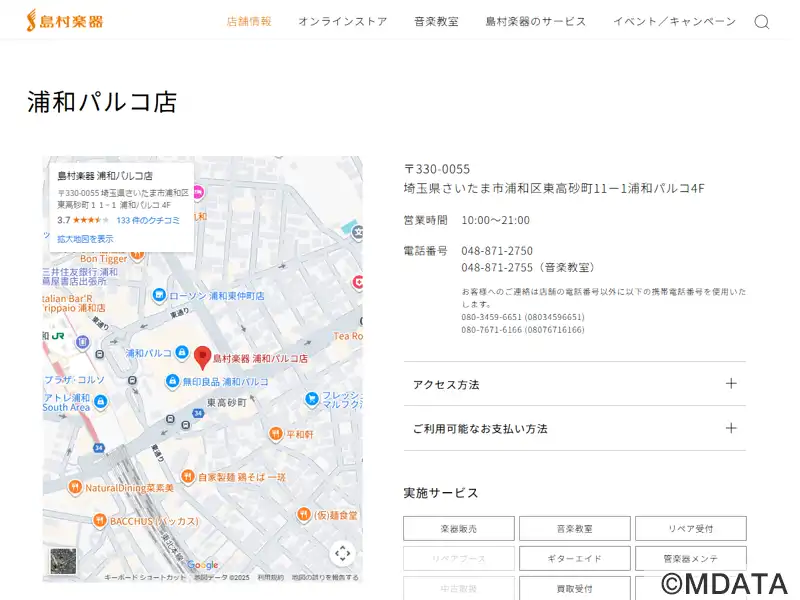Click the 楽器販売 service button
Image resolution: width=800 pixels, height=600 pixels.
click(459, 528)
